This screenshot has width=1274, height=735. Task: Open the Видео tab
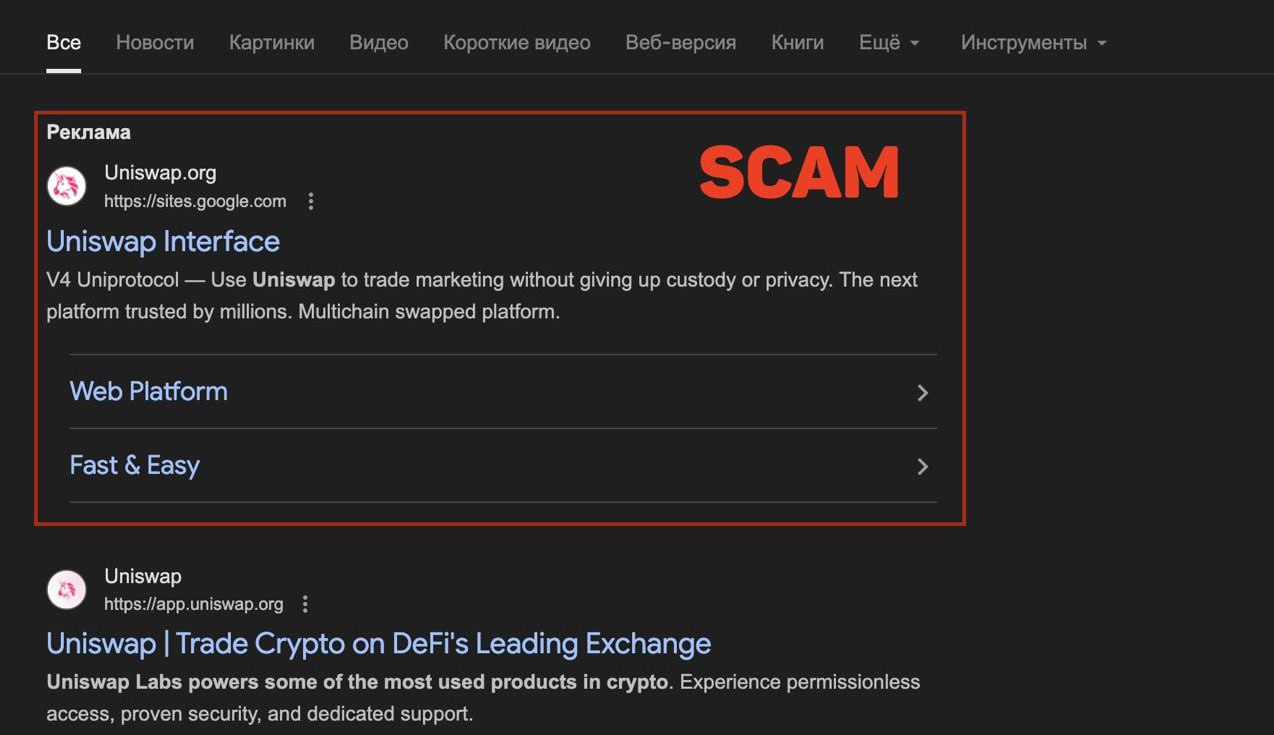click(x=379, y=43)
